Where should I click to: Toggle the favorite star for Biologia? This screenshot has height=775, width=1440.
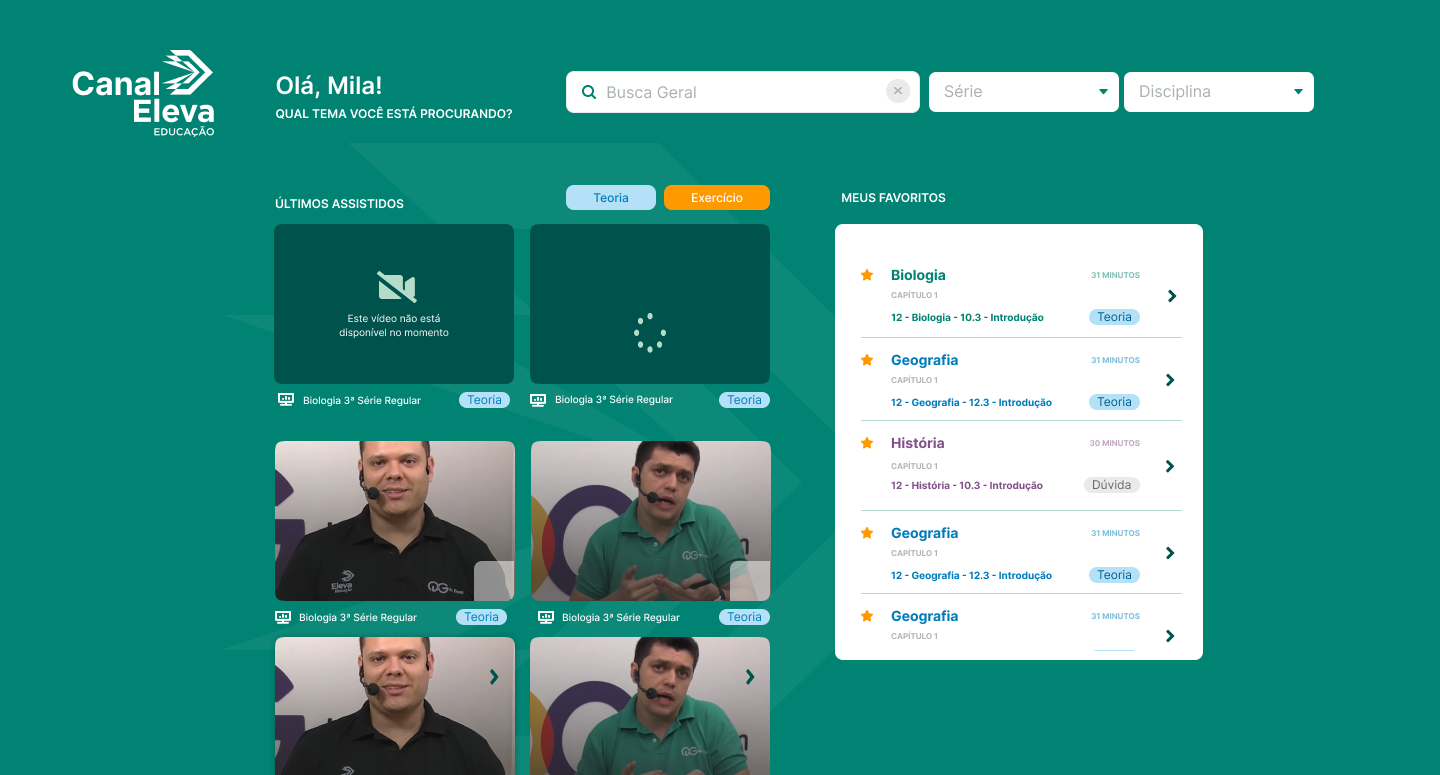867,275
